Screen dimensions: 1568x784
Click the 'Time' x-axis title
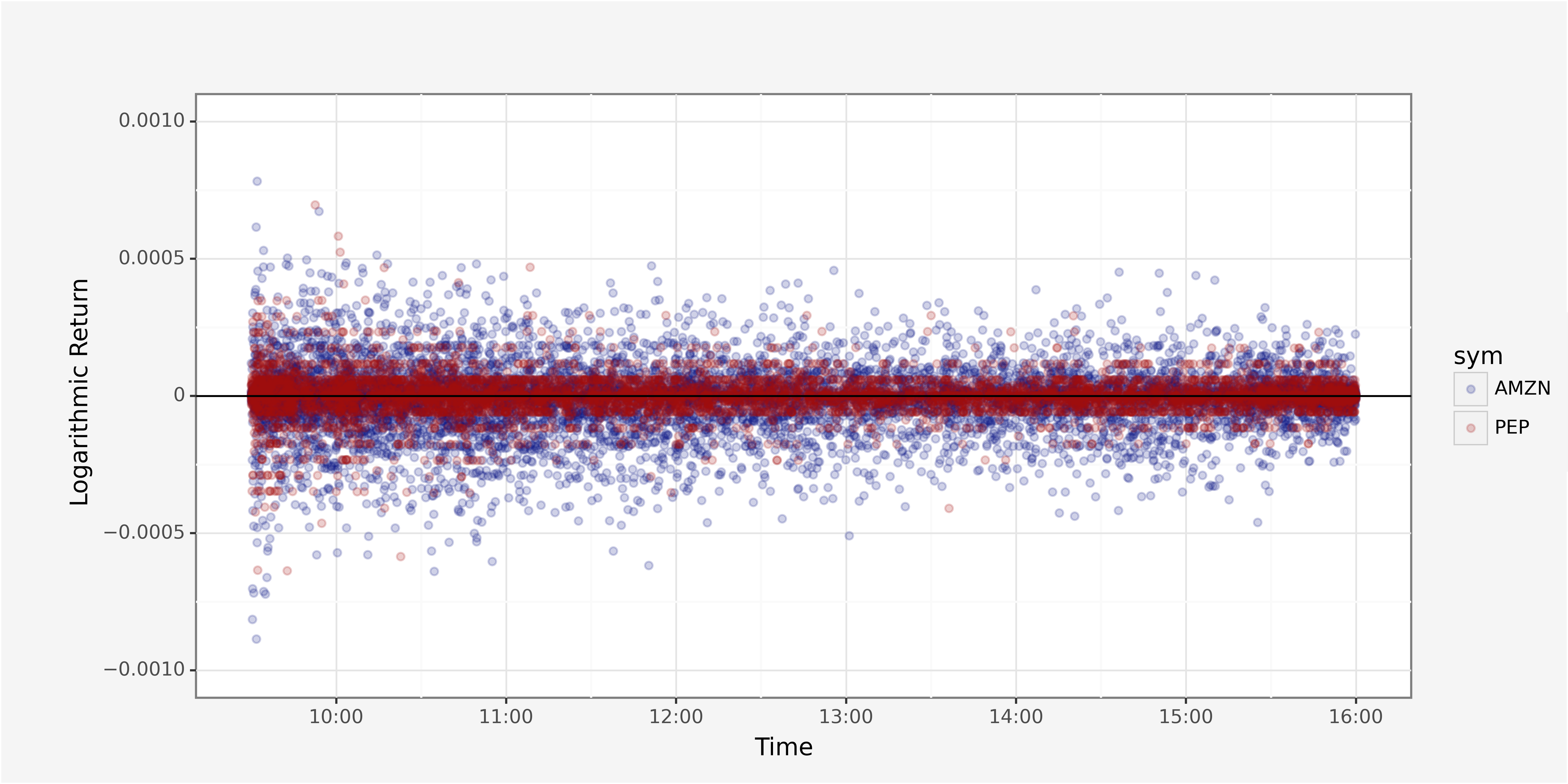tap(783, 747)
